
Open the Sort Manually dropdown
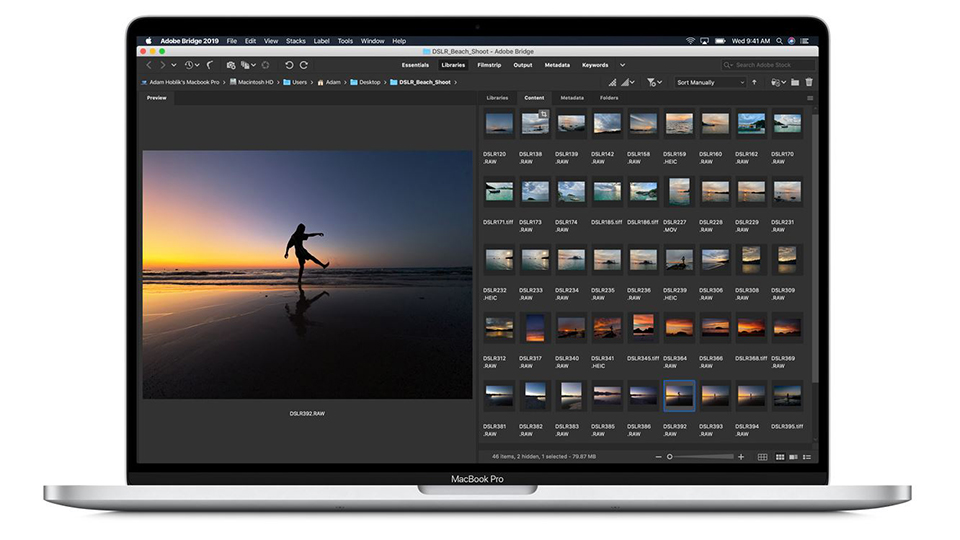click(x=709, y=82)
